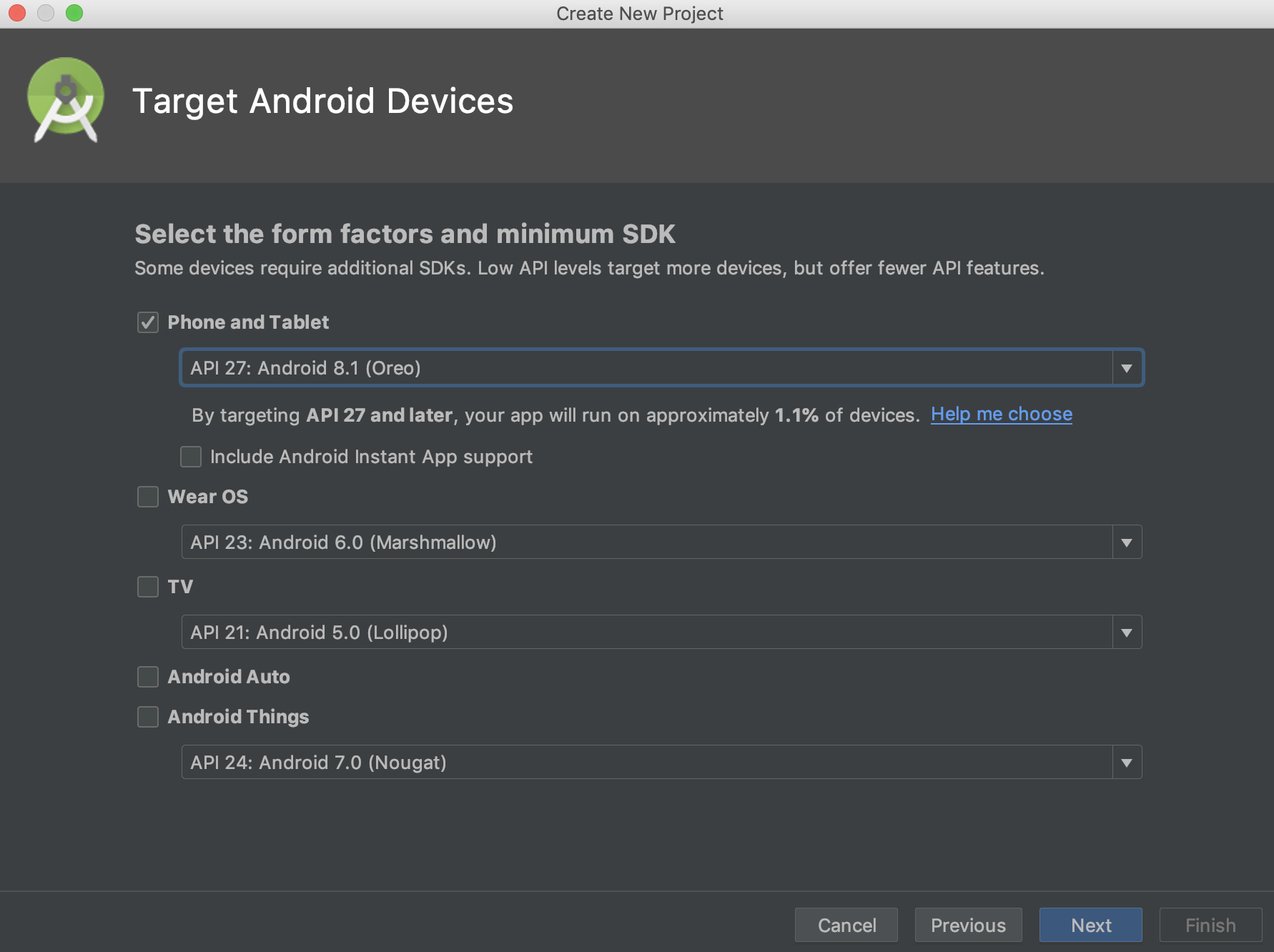Enable Include Android Instant App support
The width and height of the screenshot is (1274, 952).
coord(190,457)
